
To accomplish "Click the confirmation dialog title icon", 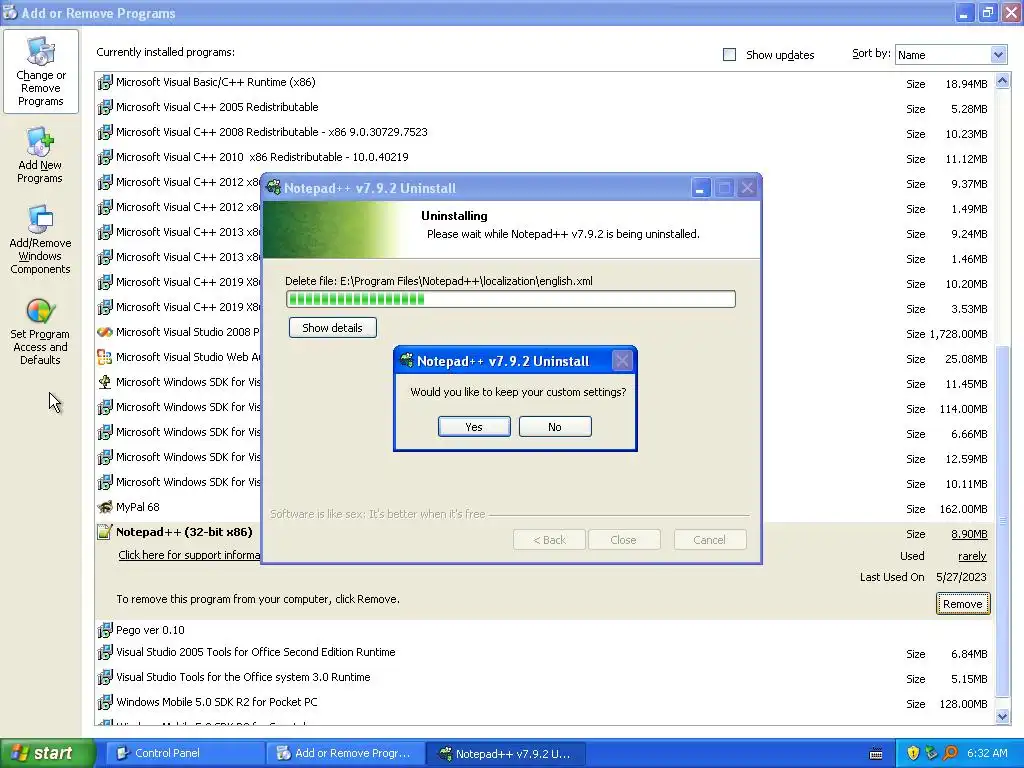I will click(407, 360).
